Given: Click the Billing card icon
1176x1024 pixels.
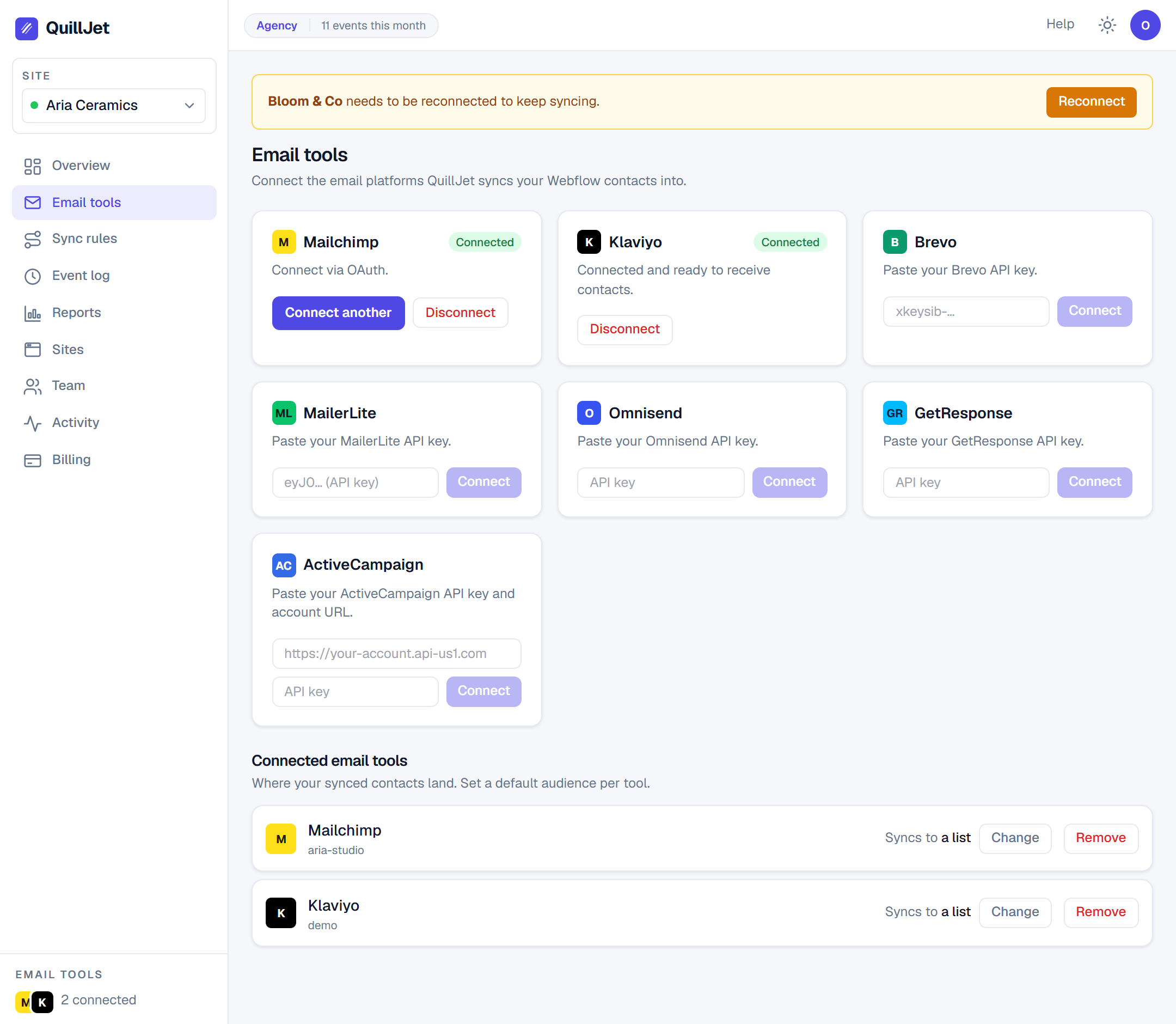Looking at the screenshot, I should pos(33,461).
